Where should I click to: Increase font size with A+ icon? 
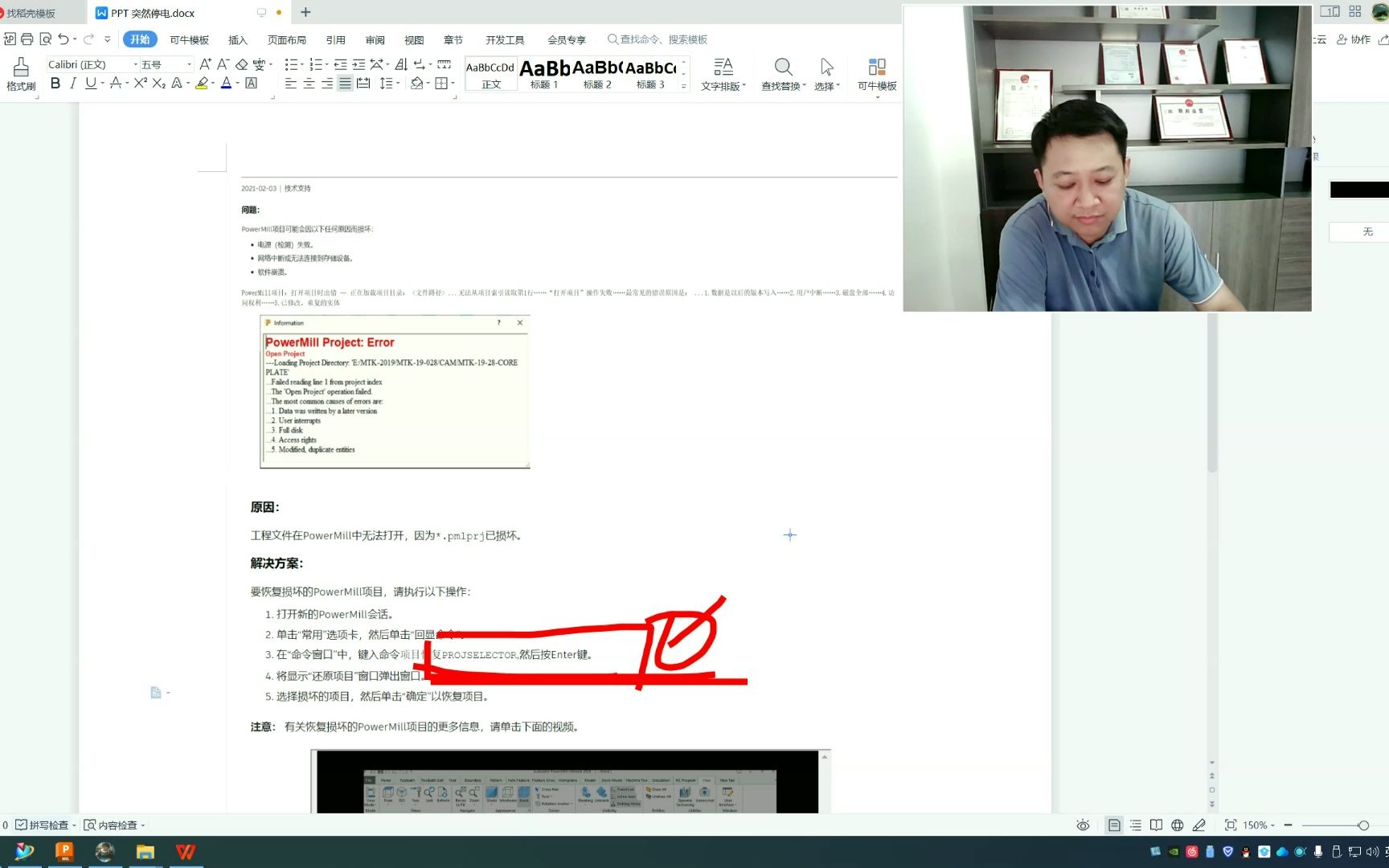pos(206,64)
